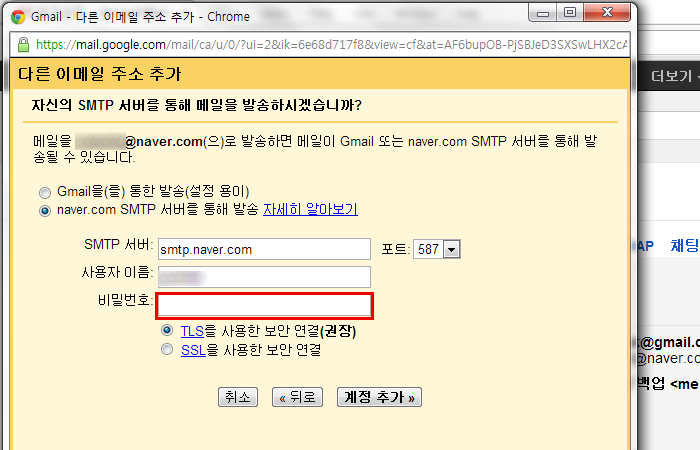The height and width of the screenshot is (450, 700).
Task: Click the green padlock security icon
Action: tap(23, 45)
